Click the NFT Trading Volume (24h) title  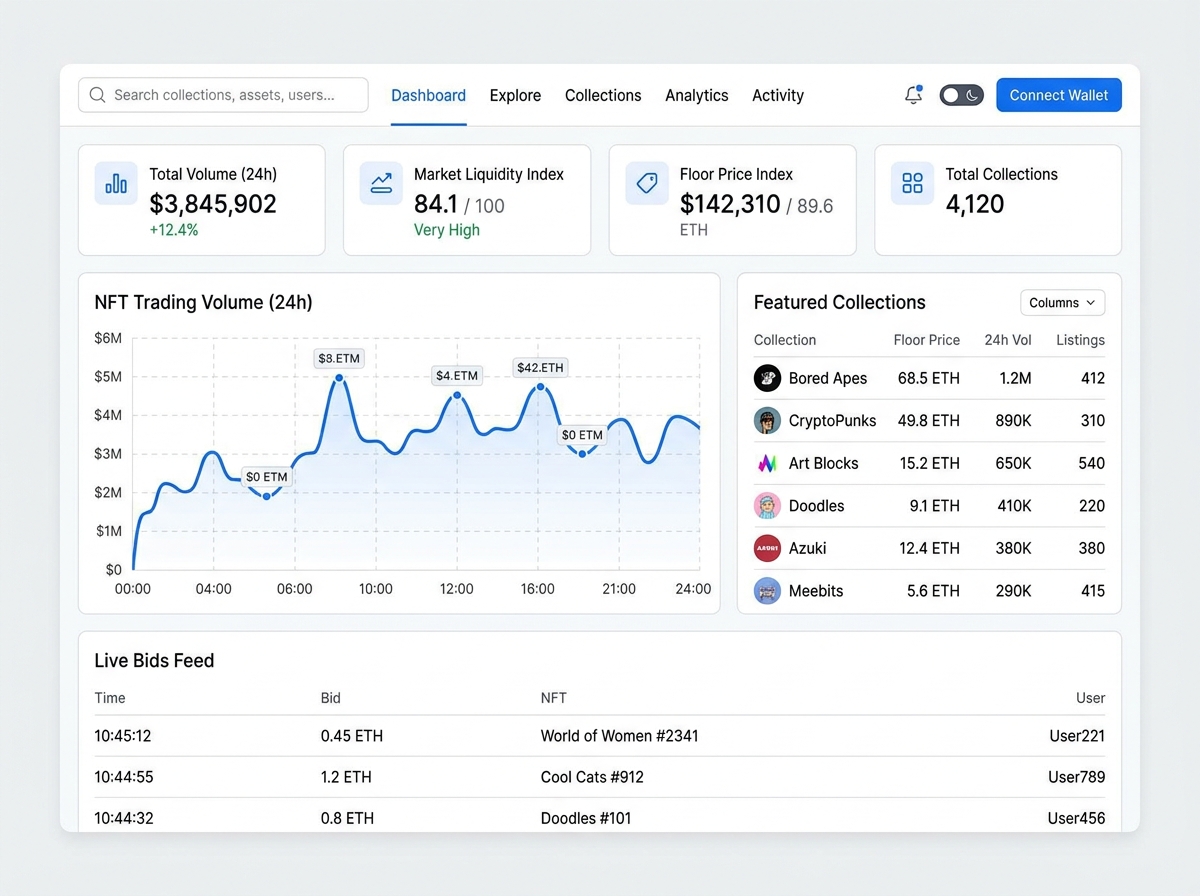[x=204, y=302]
